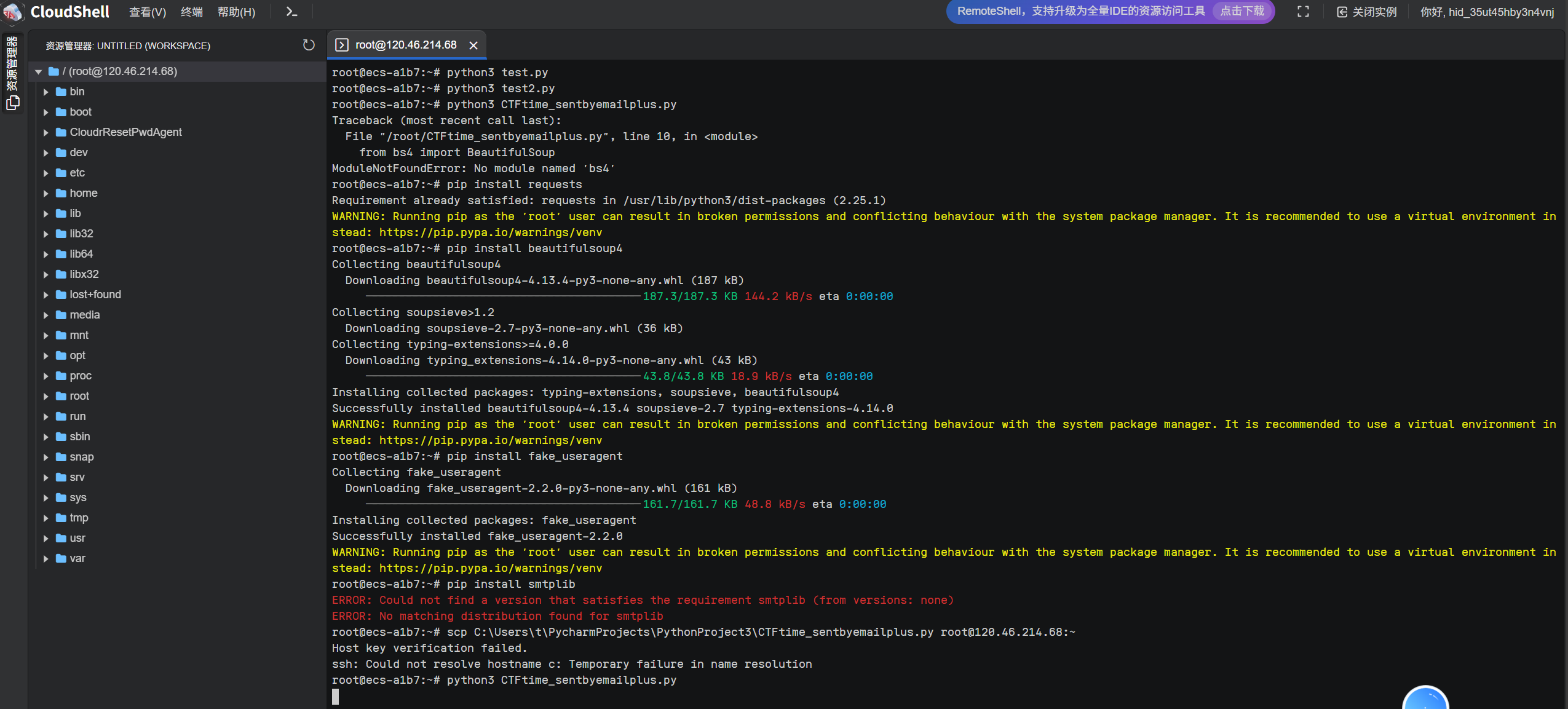This screenshot has width=1568, height=709.
Task: Close the root@120.46.214.68 terminal tab
Action: pos(473,45)
